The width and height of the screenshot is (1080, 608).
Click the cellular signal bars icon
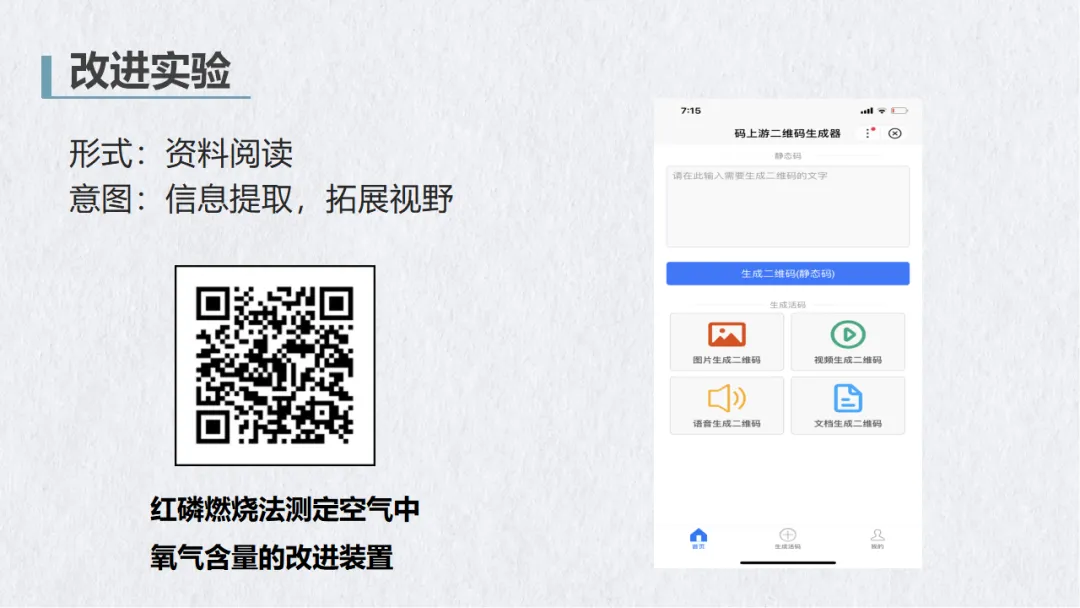coord(866,111)
